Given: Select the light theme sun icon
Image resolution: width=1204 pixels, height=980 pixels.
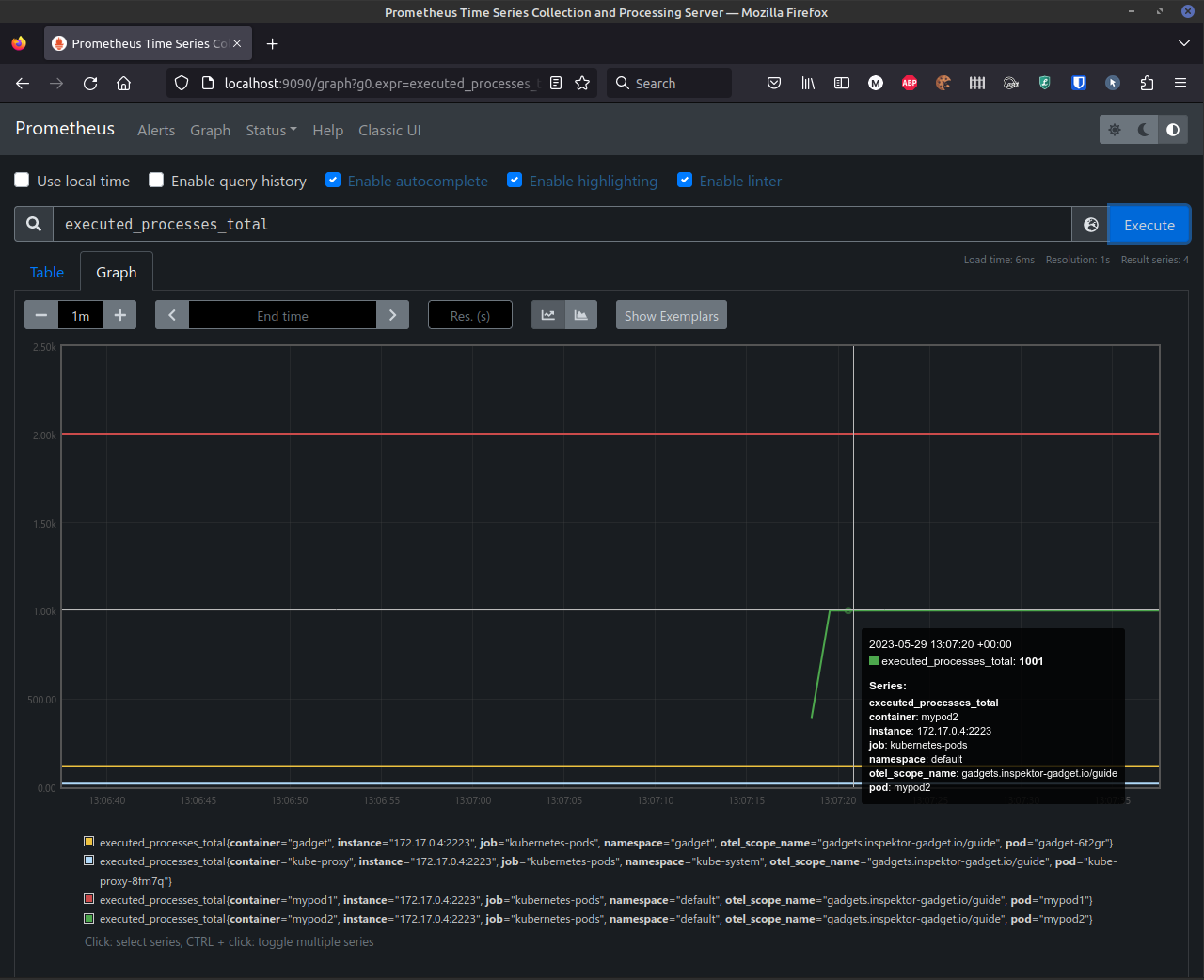Looking at the screenshot, I should click(x=1115, y=130).
